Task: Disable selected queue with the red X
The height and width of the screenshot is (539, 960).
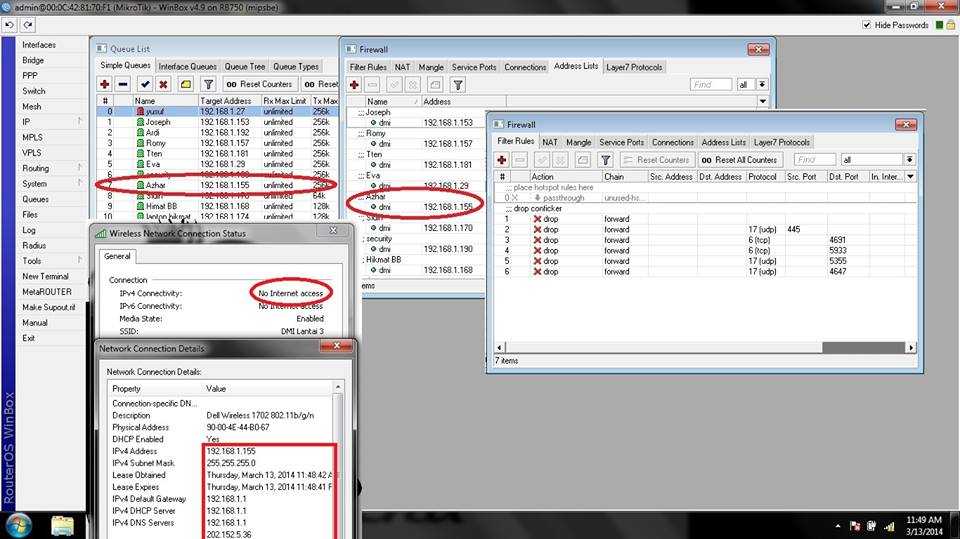Action: coord(163,85)
